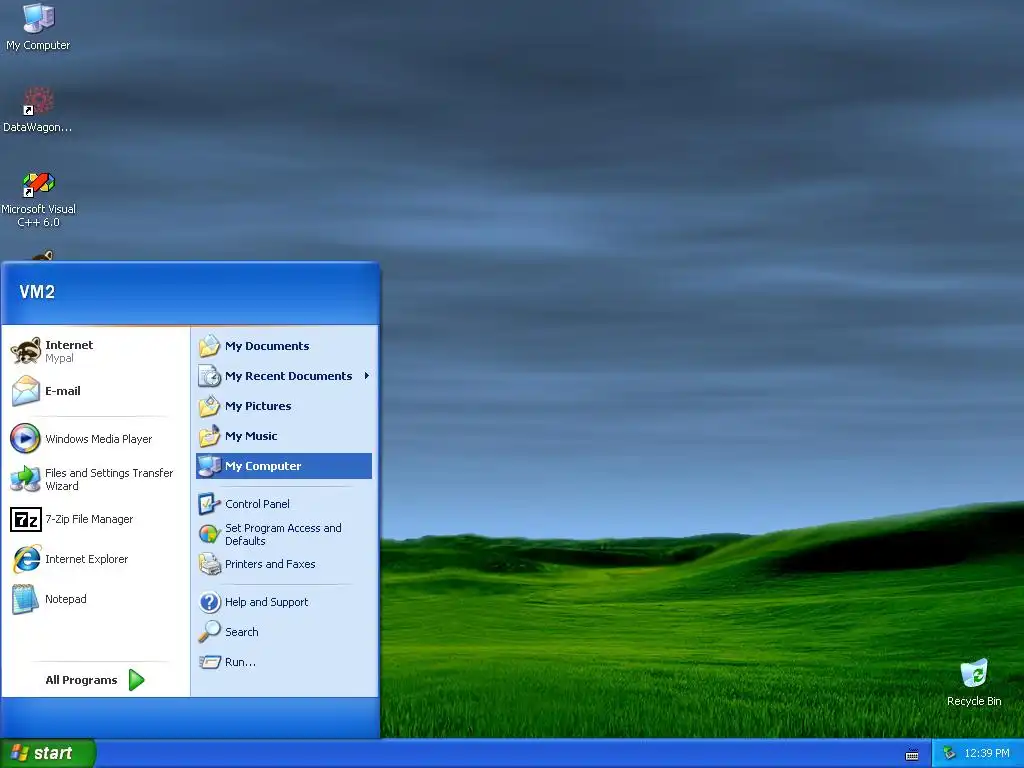The width and height of the screenshot is (1024, 768).
Task: Open the My Pictures folder icon
Action: 210,406
